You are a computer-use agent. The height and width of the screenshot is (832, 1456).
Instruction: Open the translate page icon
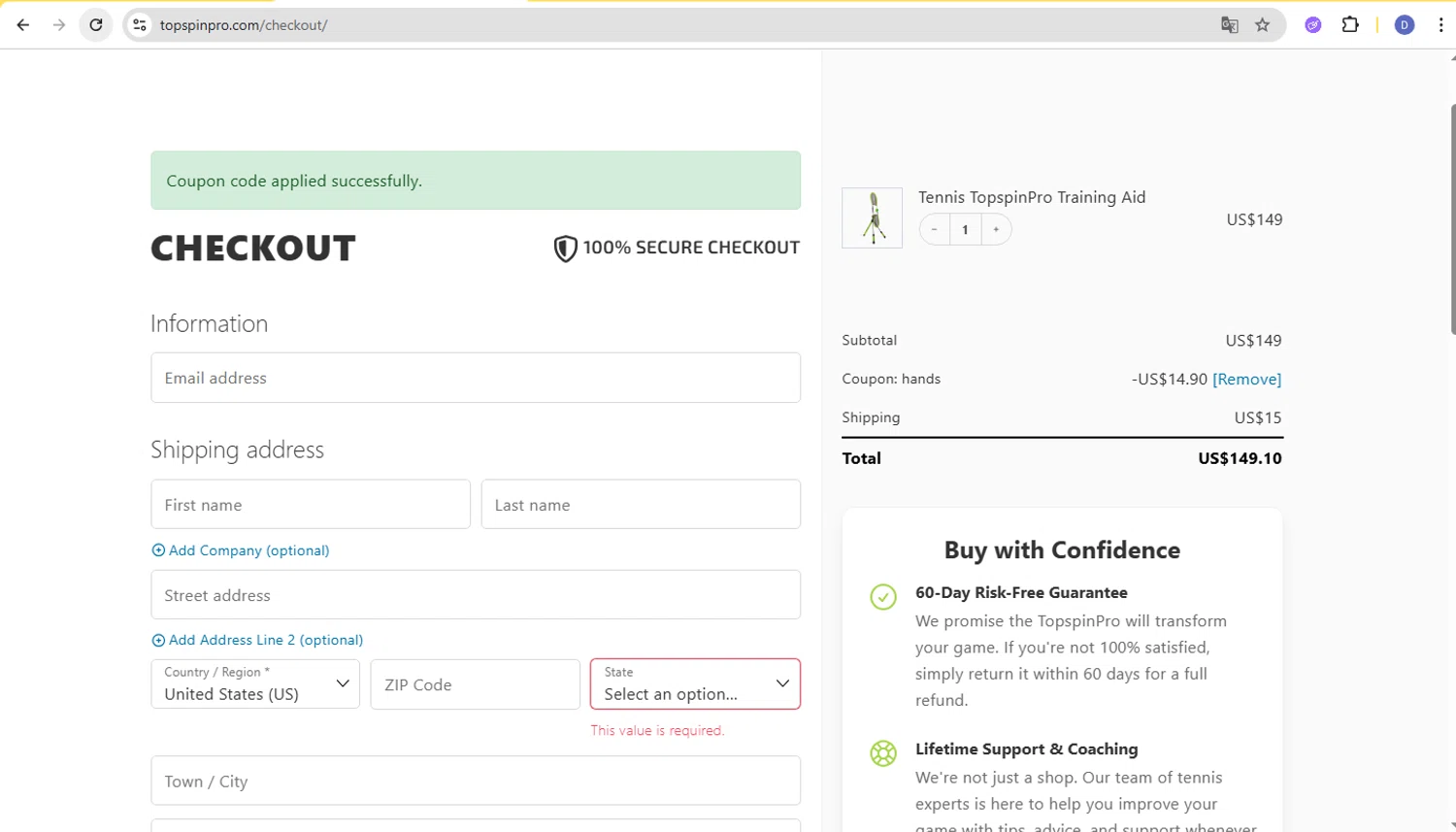click(1229, 25)
